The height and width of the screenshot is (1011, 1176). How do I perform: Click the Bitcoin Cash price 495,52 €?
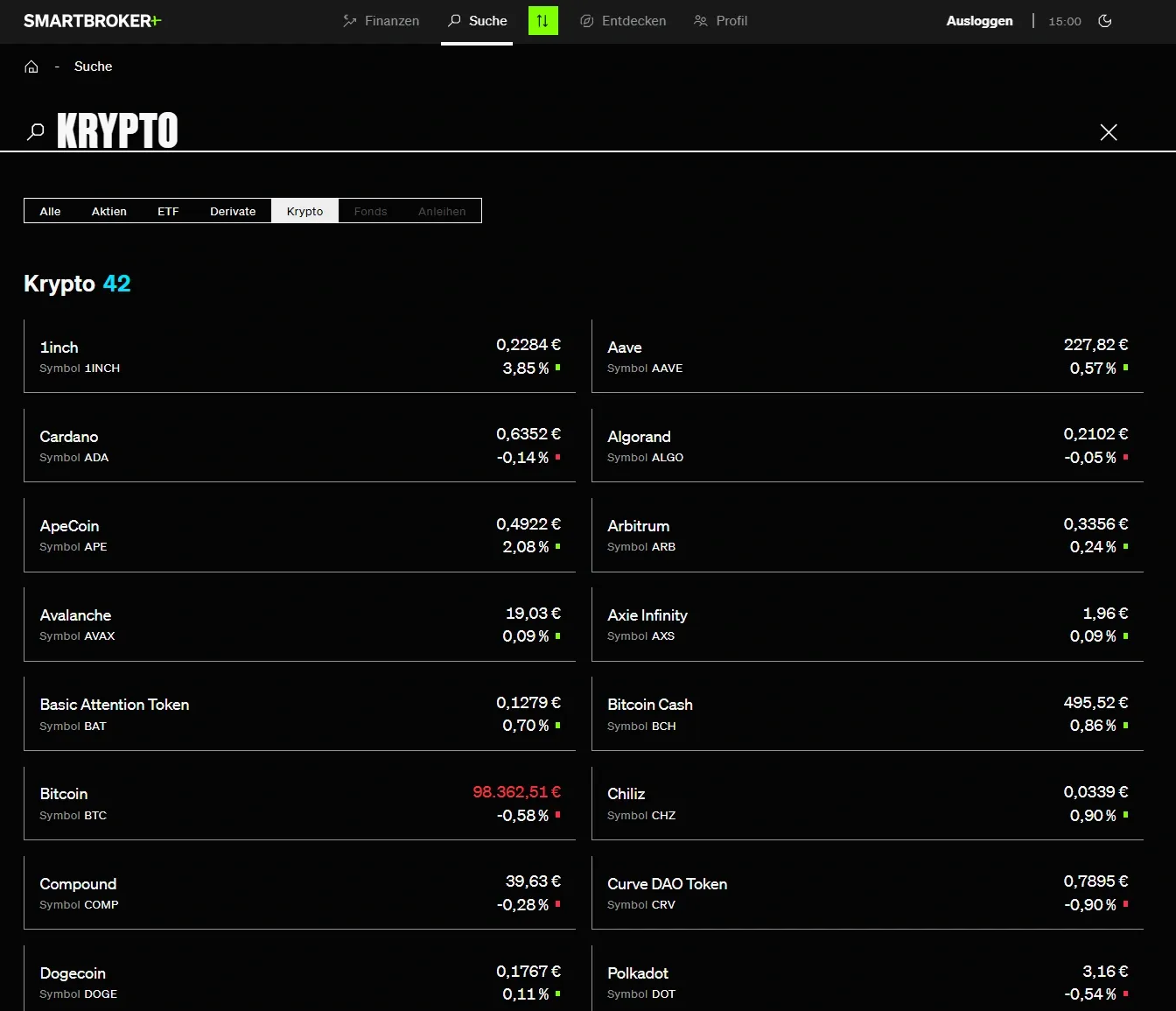point(1095,703)
